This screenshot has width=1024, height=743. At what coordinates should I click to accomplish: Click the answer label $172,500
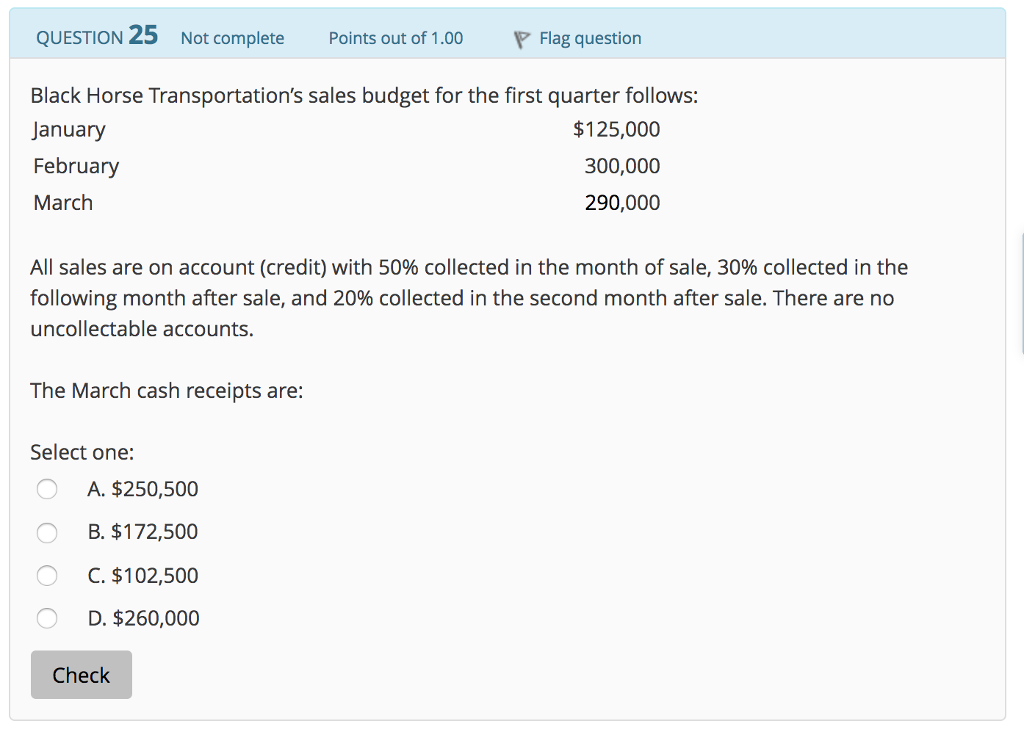click(143, 532)
